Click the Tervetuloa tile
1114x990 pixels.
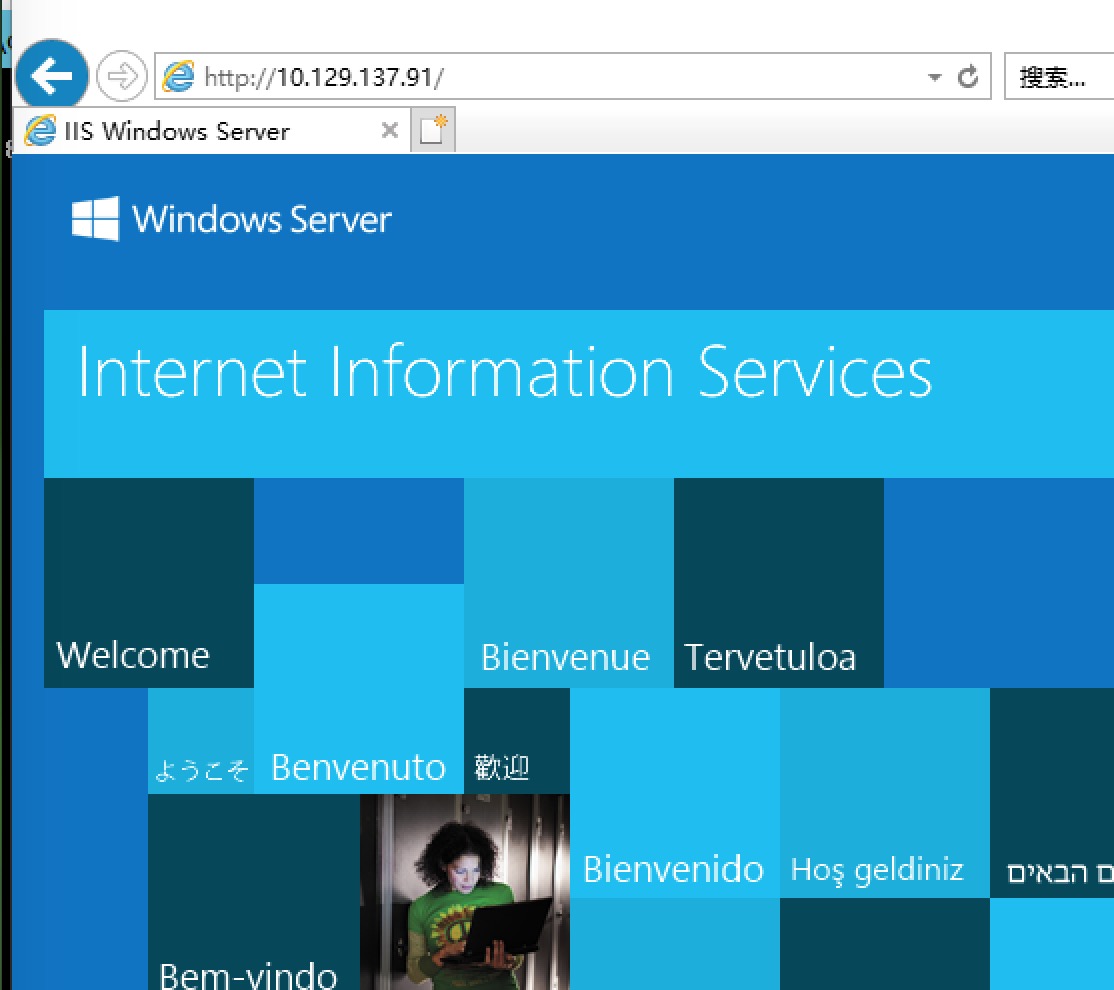point(779,583)
